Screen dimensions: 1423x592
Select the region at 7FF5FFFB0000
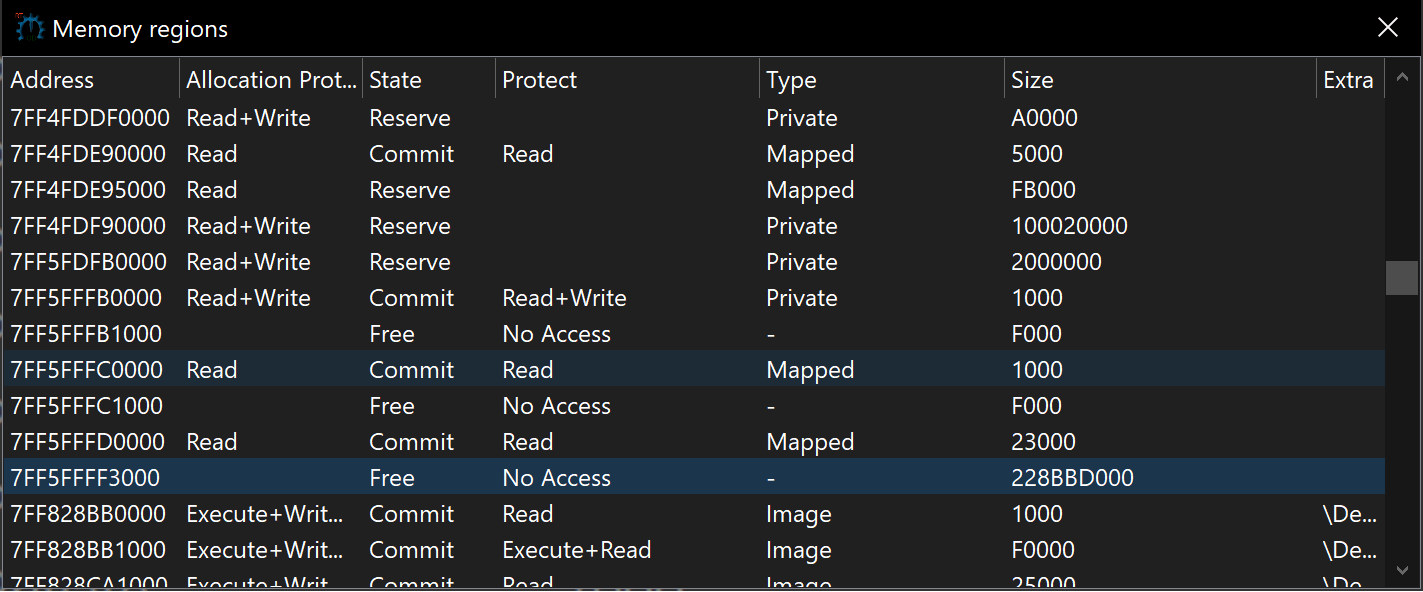click(90, 298)
